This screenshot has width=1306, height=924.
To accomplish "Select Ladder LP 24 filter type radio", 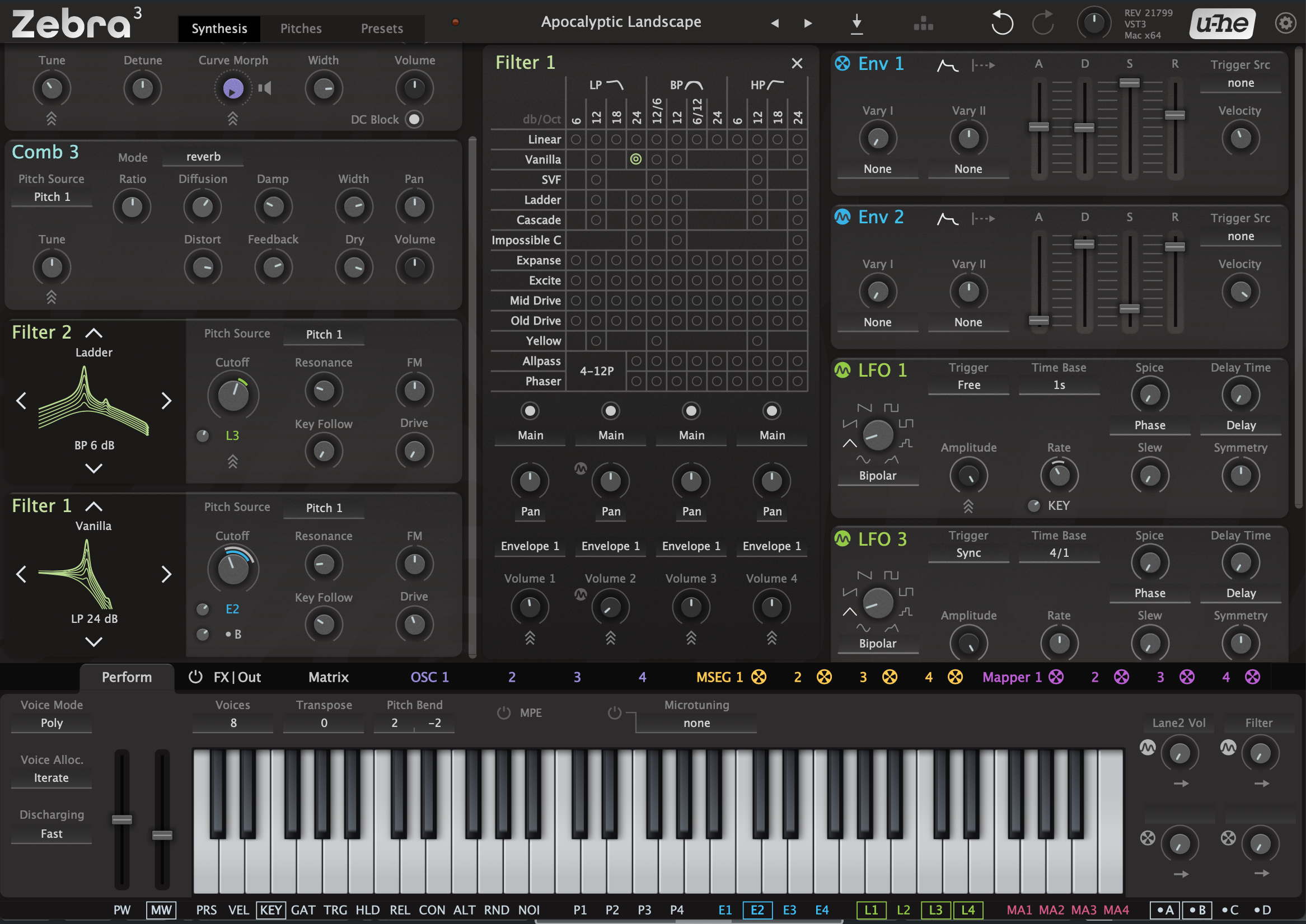I will coord(636,200).
